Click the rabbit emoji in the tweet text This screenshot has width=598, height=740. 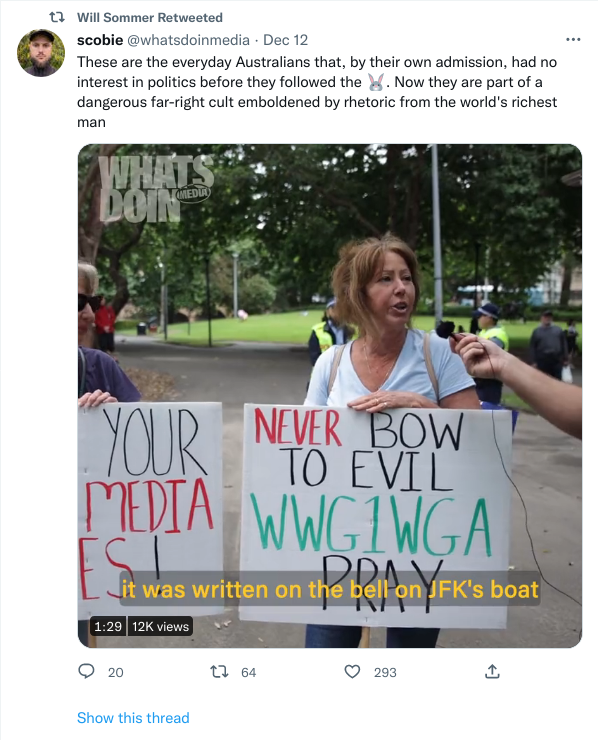(376, 83)
